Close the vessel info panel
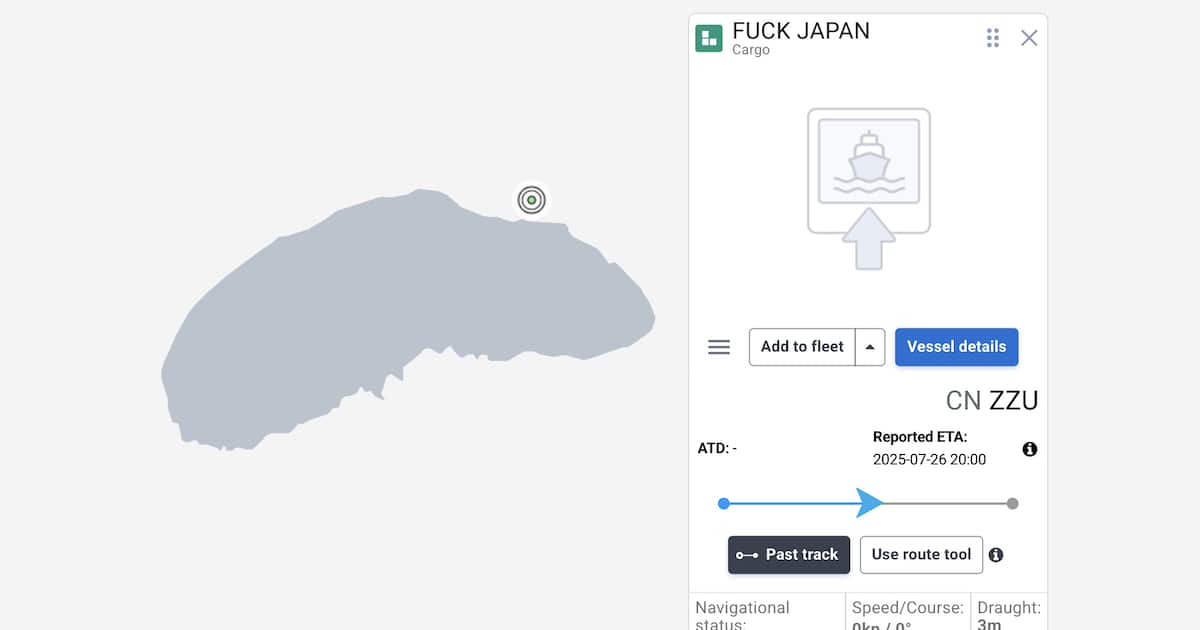The width and height of the screenshot is (1200, 630). tap(1029, 38)
